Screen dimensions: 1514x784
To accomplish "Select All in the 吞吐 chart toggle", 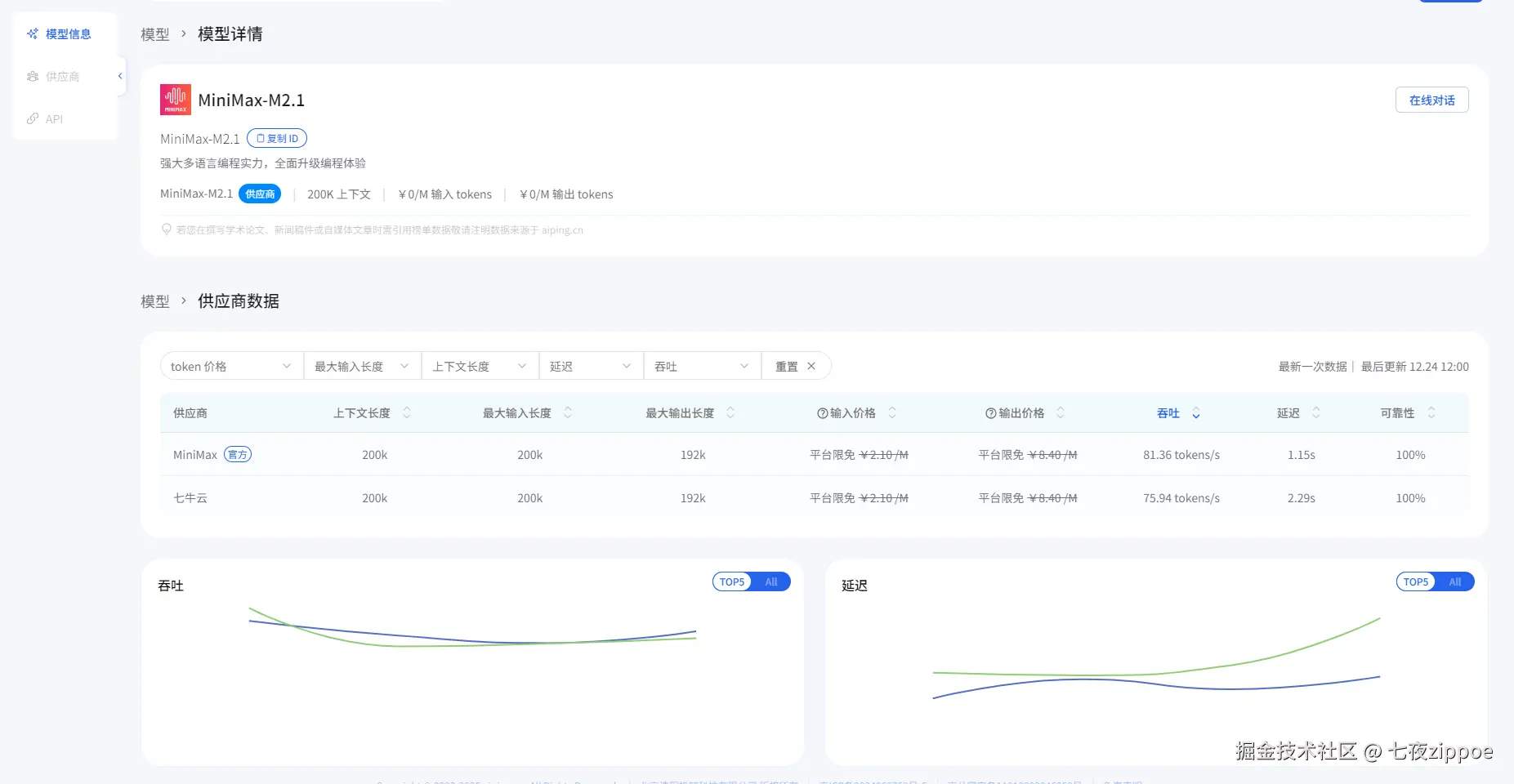I will tap(771, 582).
